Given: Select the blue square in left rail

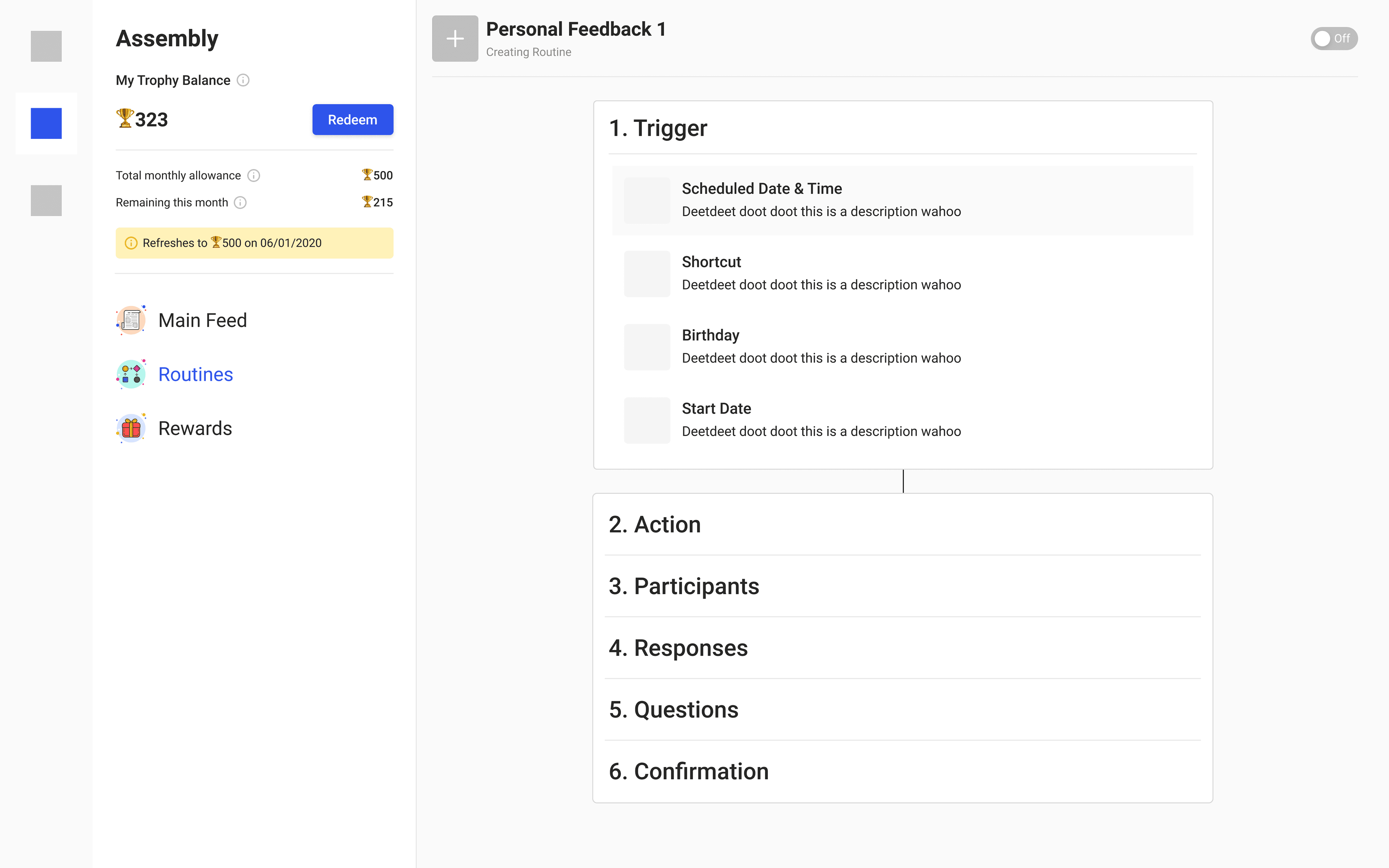Looking at the screenshot, I should coord(46,123).
